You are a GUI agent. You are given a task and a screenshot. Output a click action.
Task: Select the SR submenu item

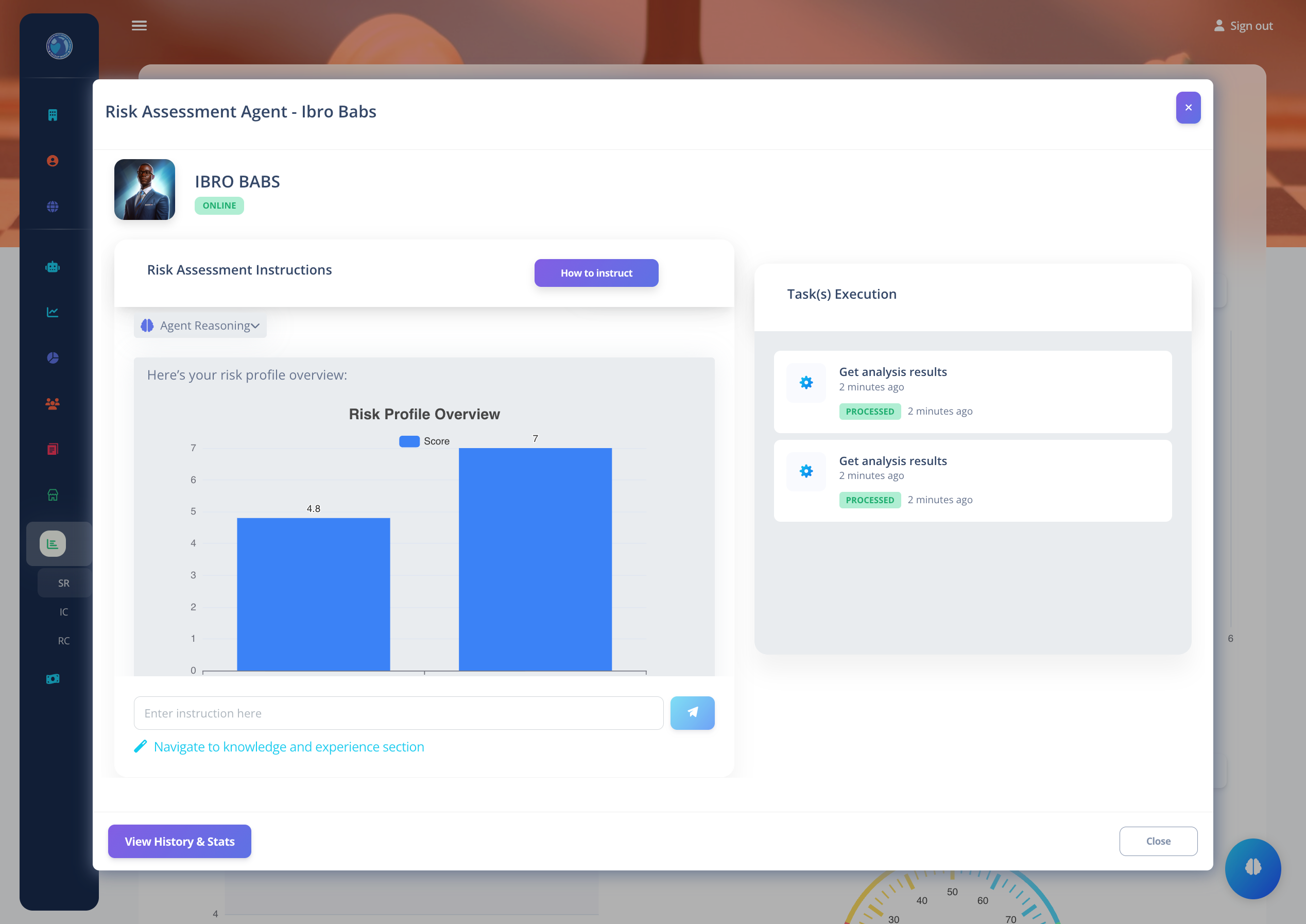64,583
